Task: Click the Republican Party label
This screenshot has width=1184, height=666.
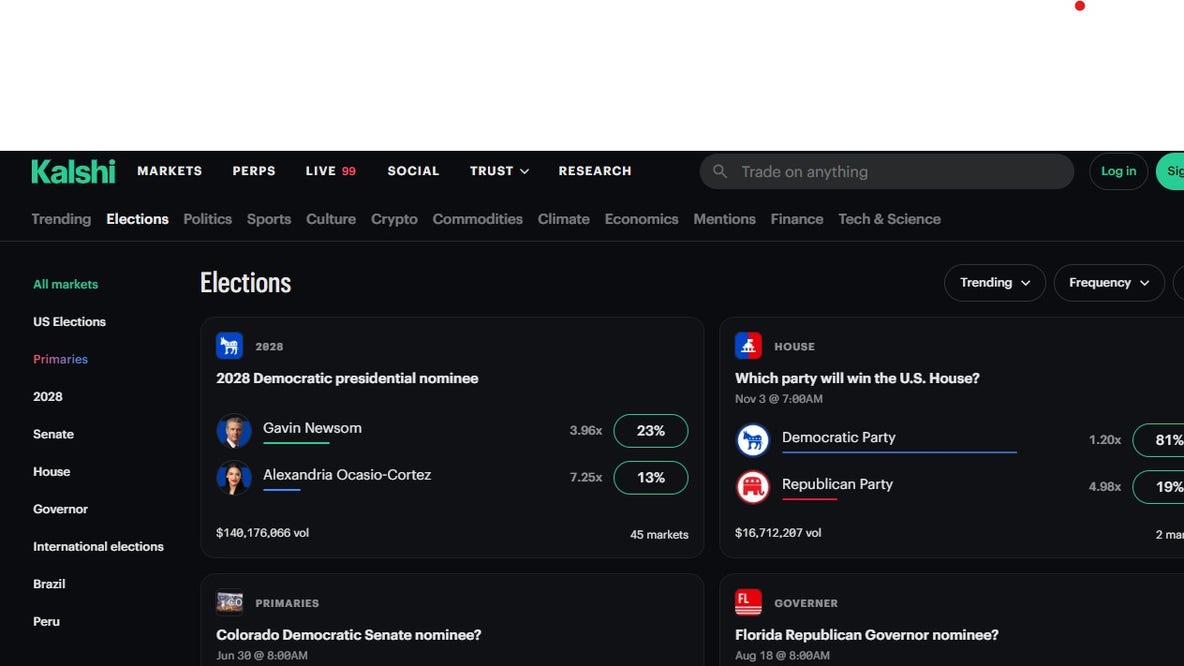Action: [837, 484]
